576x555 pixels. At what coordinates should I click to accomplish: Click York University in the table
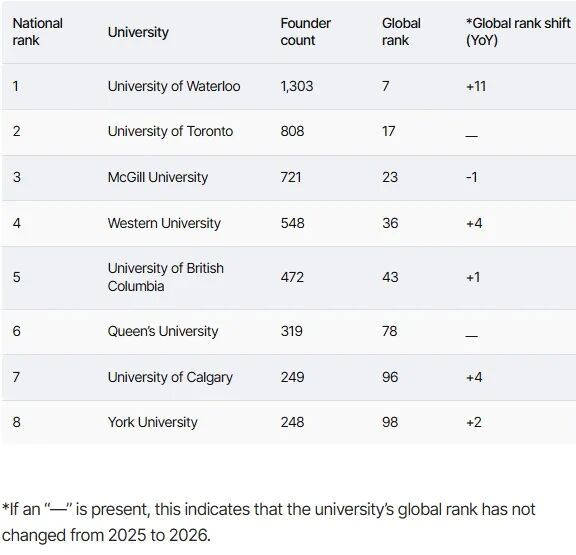pyautogui.click(x=152, y=422)
